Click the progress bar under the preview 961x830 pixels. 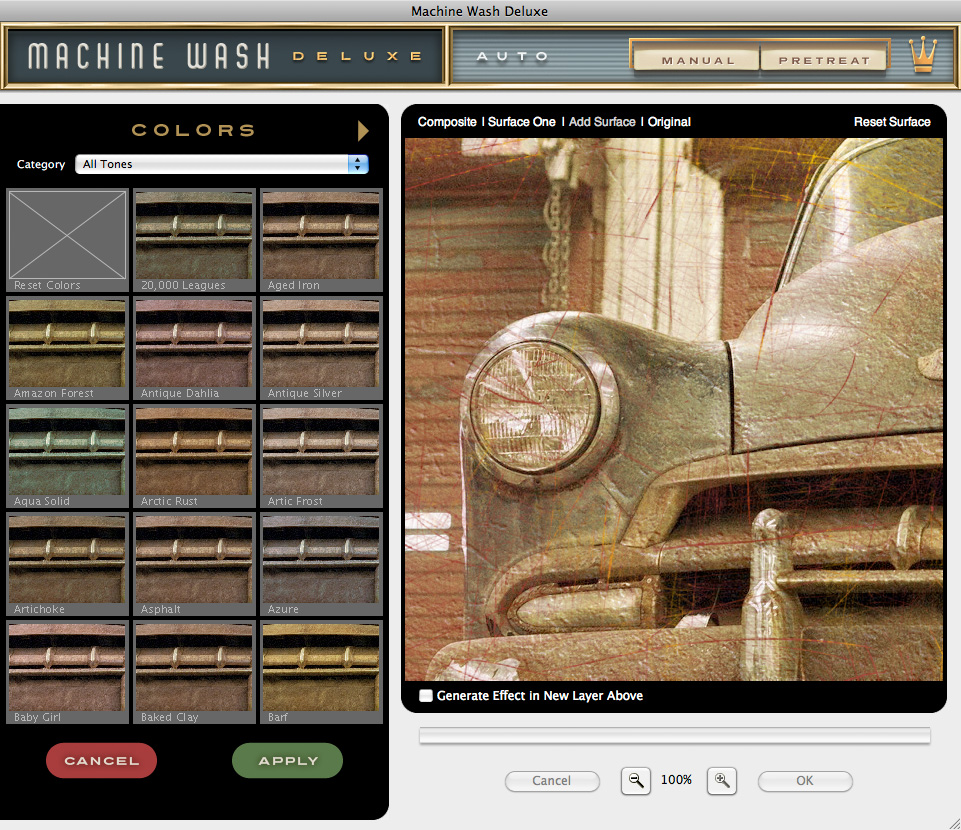pyautogui.click(x=674, y=736)
